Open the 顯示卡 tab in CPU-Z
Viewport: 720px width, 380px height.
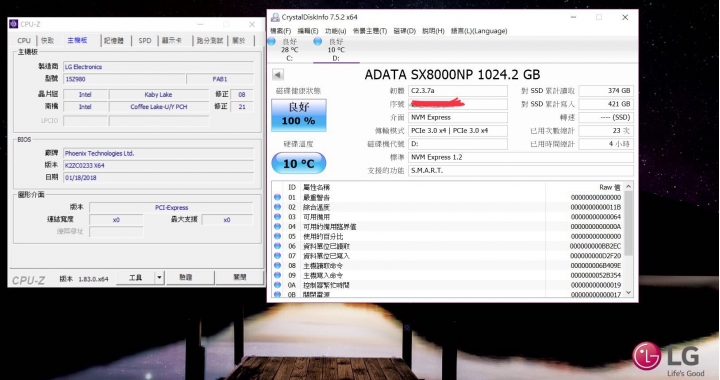point(172,40)
